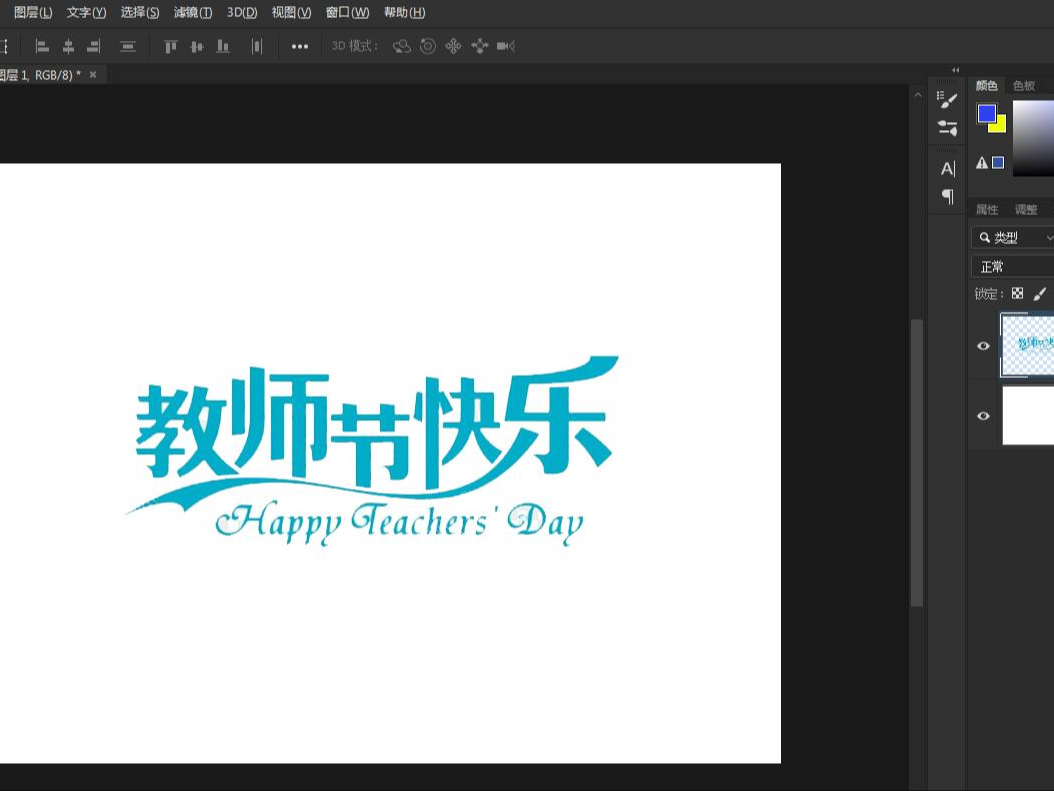Screen dimensions: 1054x791
Task: Click the align horizontal centers icon
Action: 68,46
